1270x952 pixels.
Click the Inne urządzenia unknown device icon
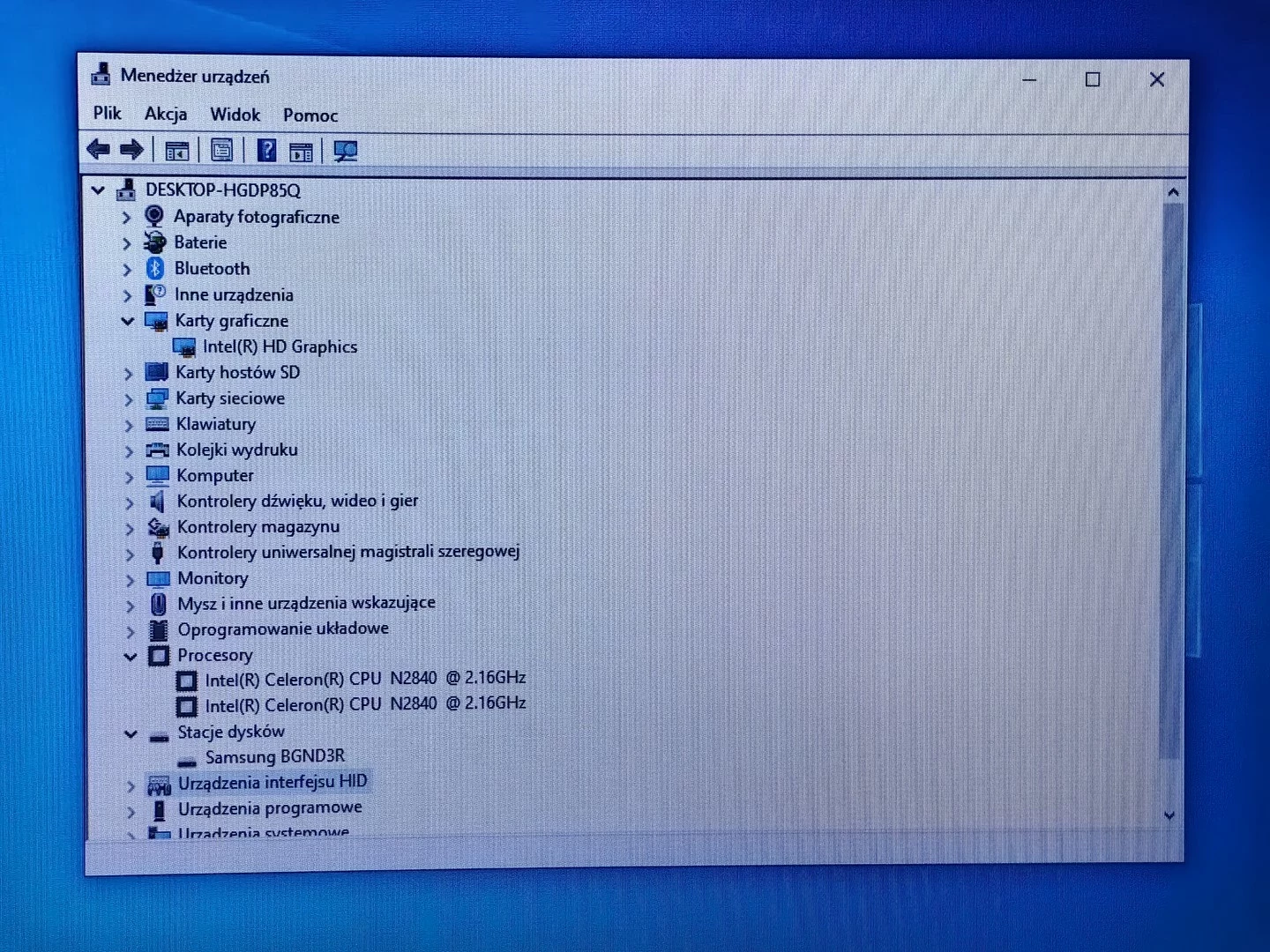coord(155,294)
